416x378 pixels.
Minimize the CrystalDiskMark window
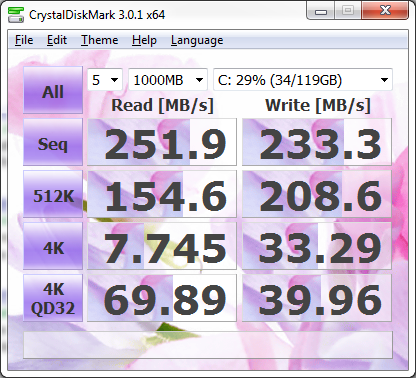pos(320,11)
